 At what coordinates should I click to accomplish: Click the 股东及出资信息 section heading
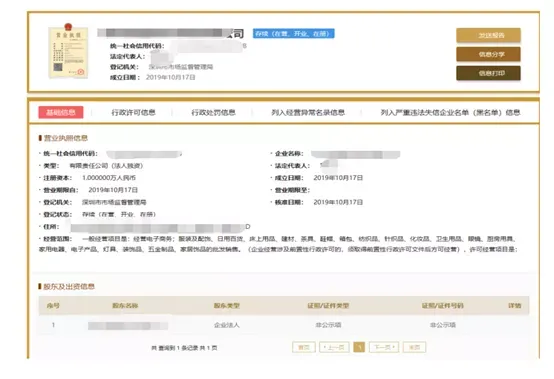pyautogui.click(x=69, y=286)
